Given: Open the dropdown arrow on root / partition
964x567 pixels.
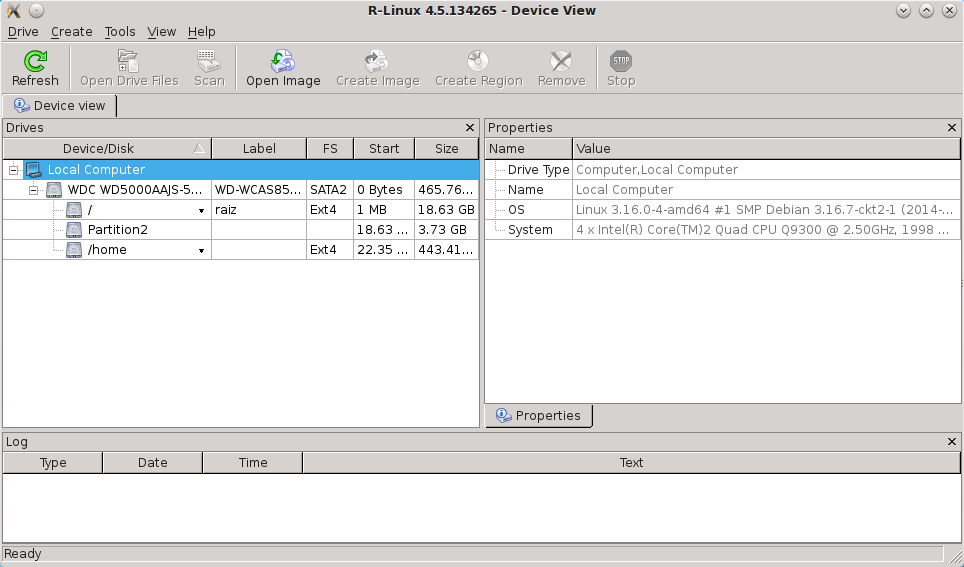Looking at the screenshot, I should point(201,210).
